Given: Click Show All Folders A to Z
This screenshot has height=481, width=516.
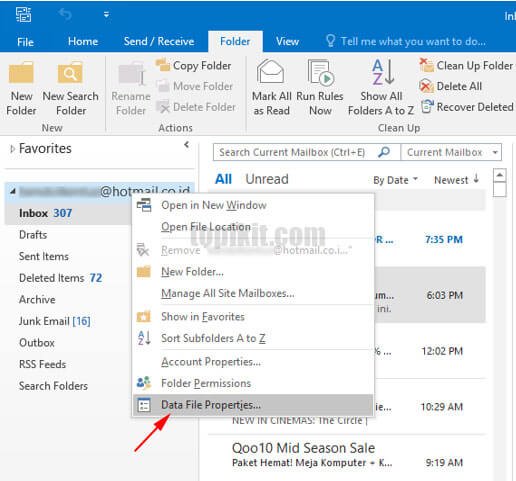Looking at the screenshot, I should pos(381,88).
